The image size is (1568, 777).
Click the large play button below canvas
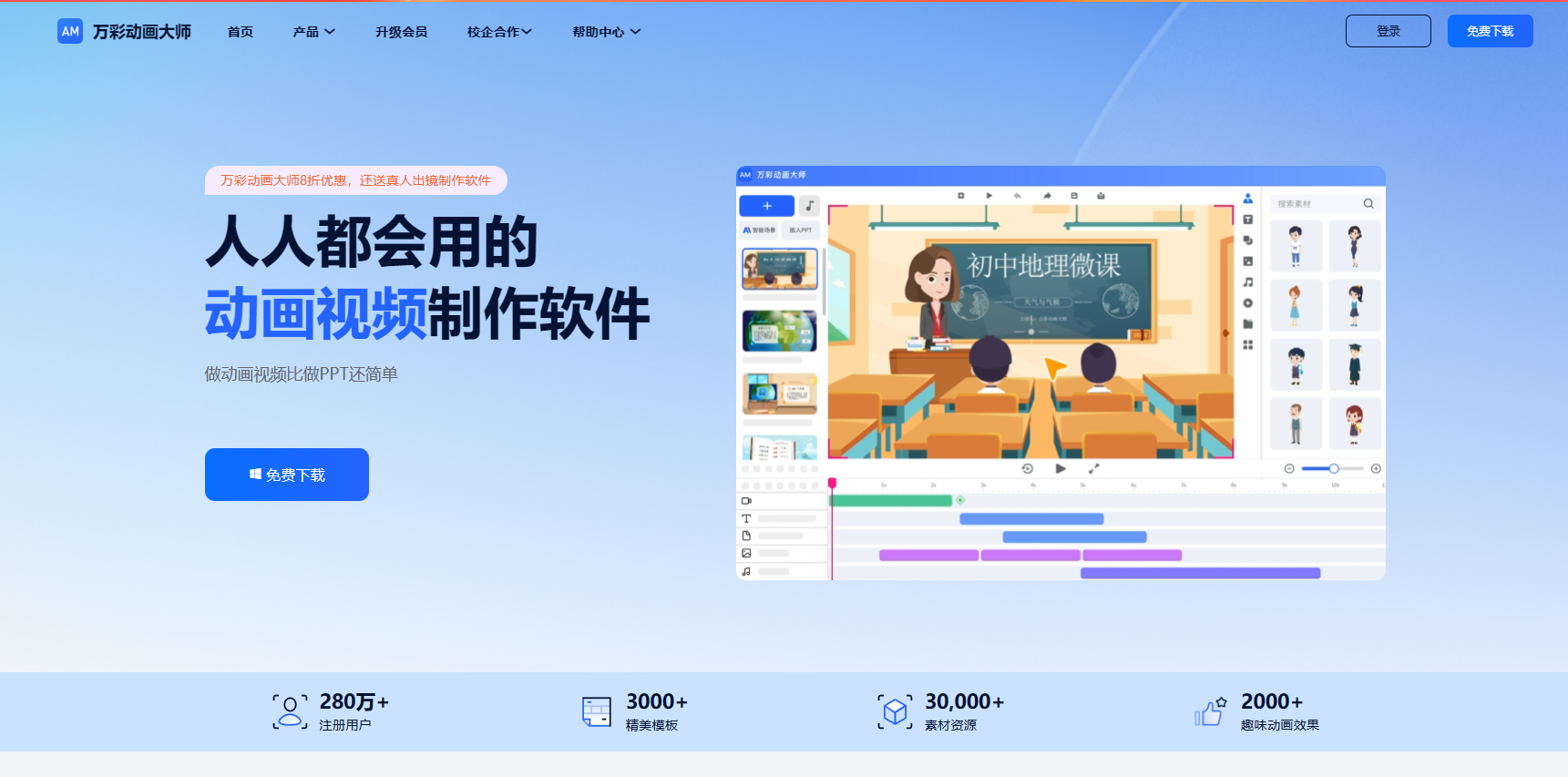coord(1061,468)
